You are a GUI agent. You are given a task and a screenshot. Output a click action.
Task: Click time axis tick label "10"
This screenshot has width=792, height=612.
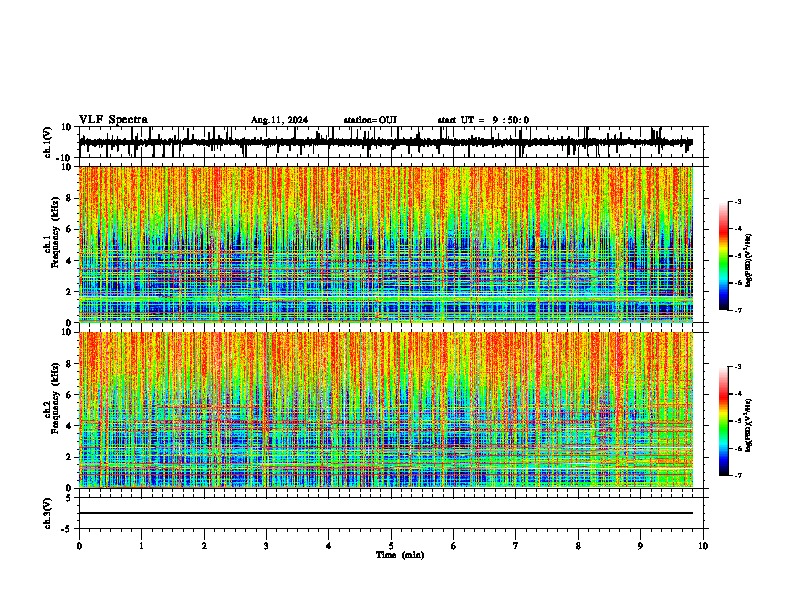point(703,546)
